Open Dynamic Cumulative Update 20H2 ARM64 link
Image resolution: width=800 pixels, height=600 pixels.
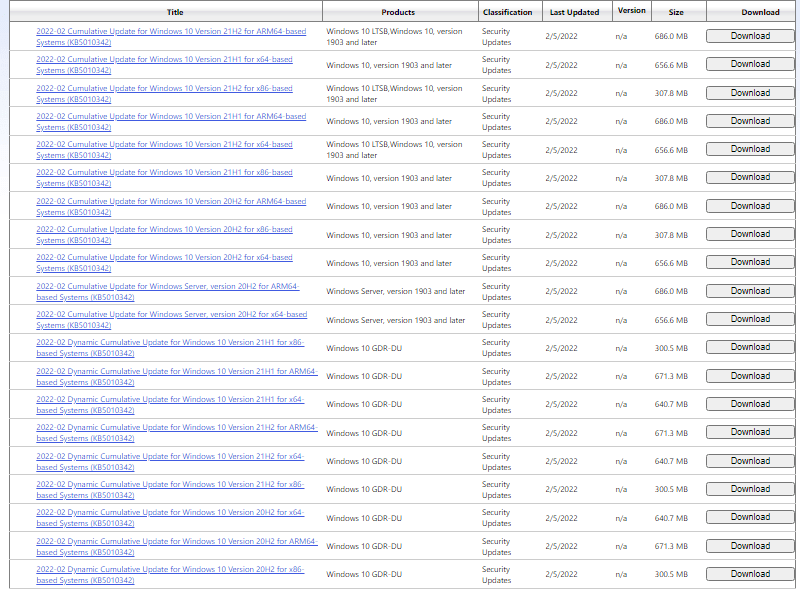coord(177,546)
